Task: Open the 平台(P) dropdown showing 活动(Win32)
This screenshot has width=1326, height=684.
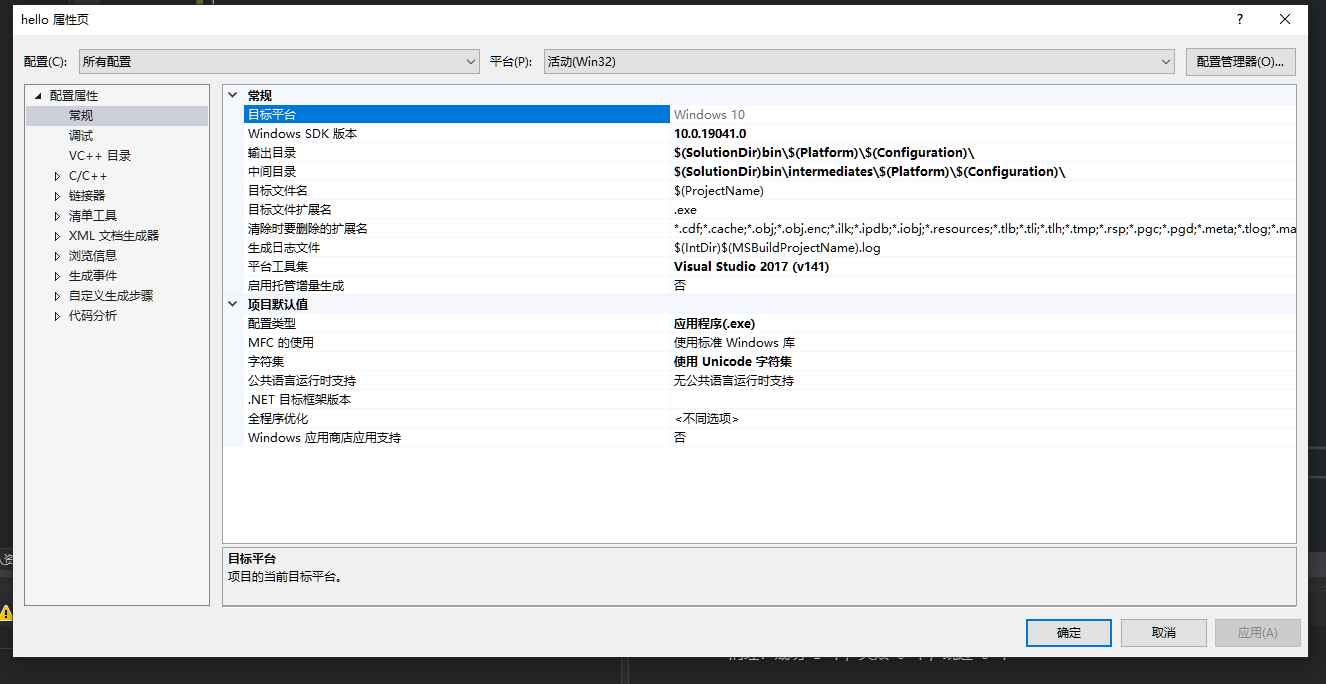Action: (859, 62)
